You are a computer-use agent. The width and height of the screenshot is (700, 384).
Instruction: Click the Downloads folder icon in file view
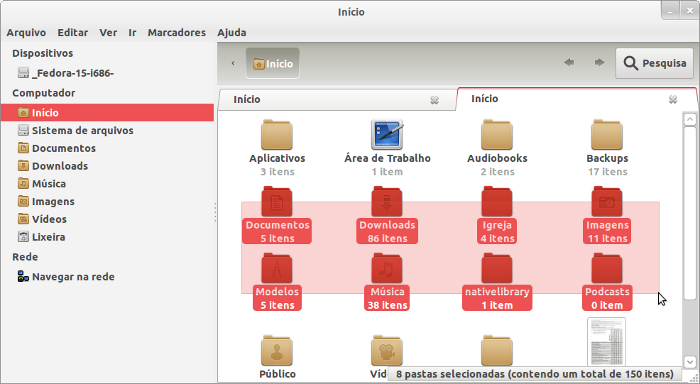[387, 201]
